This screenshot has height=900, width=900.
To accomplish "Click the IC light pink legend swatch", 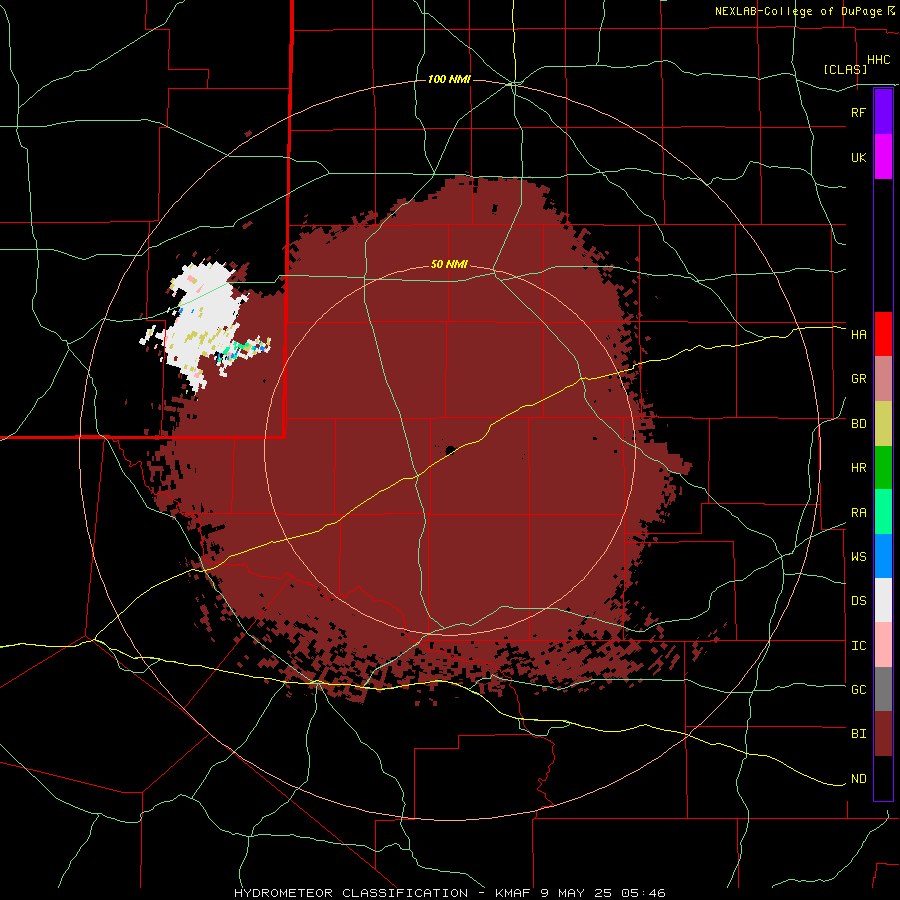I will point(883,645).
